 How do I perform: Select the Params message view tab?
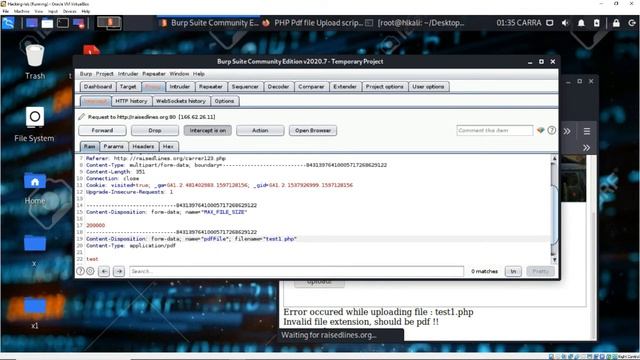113,146
